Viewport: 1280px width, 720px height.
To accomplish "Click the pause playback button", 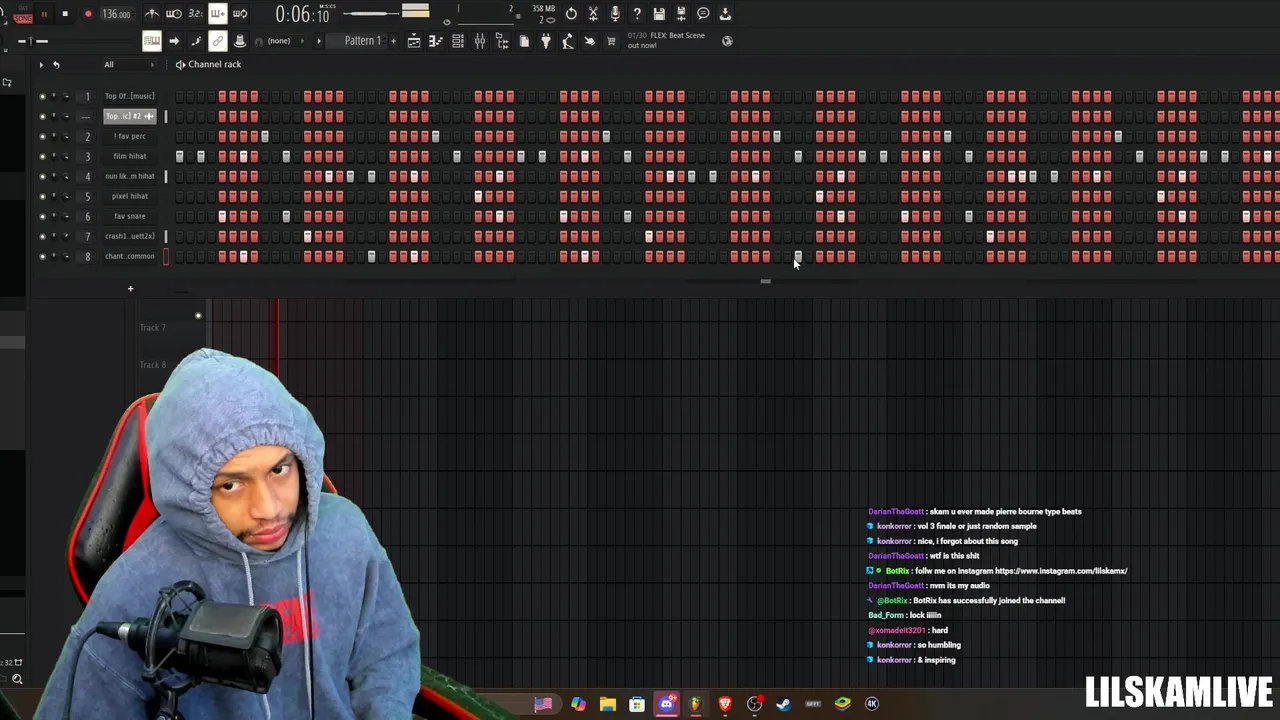I will 44,14.
